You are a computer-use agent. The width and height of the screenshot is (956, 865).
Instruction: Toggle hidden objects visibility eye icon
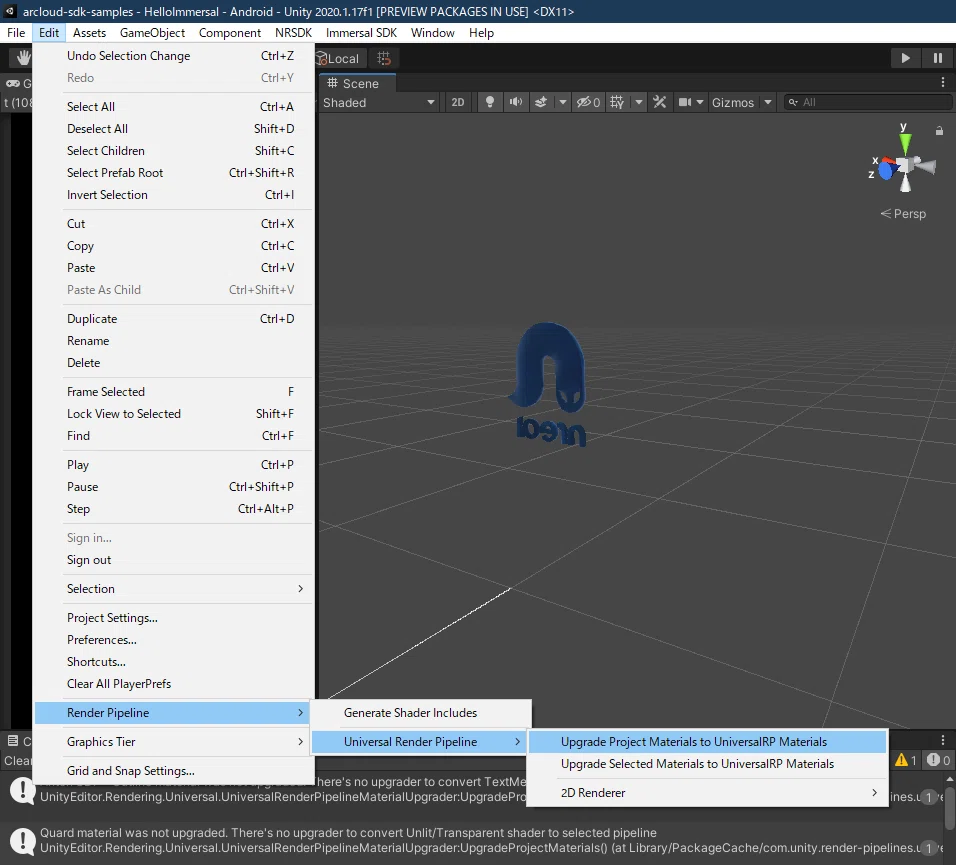pos(588,102)
